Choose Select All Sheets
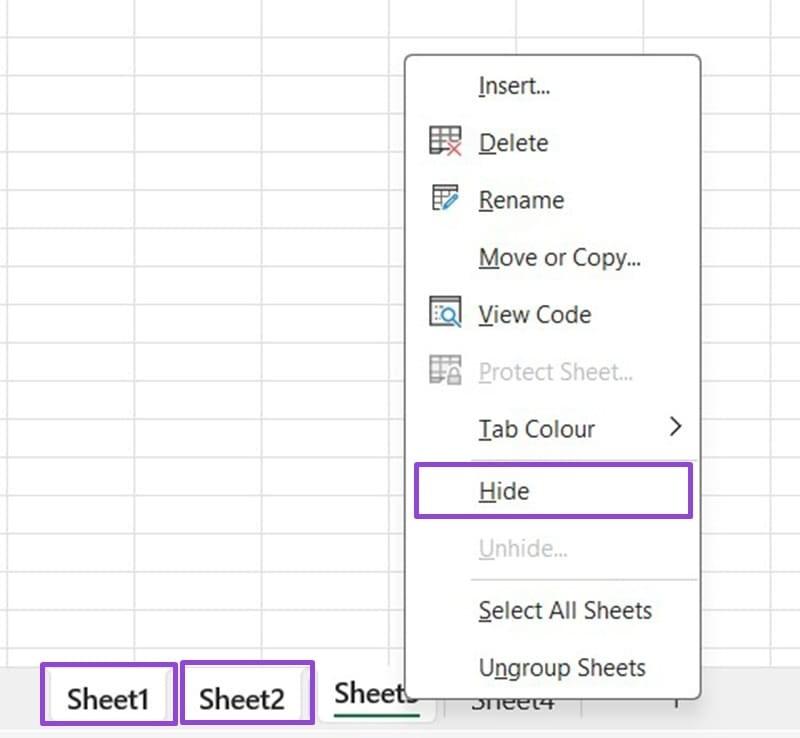Screen dimensions: 800x738 coord(565,610)
